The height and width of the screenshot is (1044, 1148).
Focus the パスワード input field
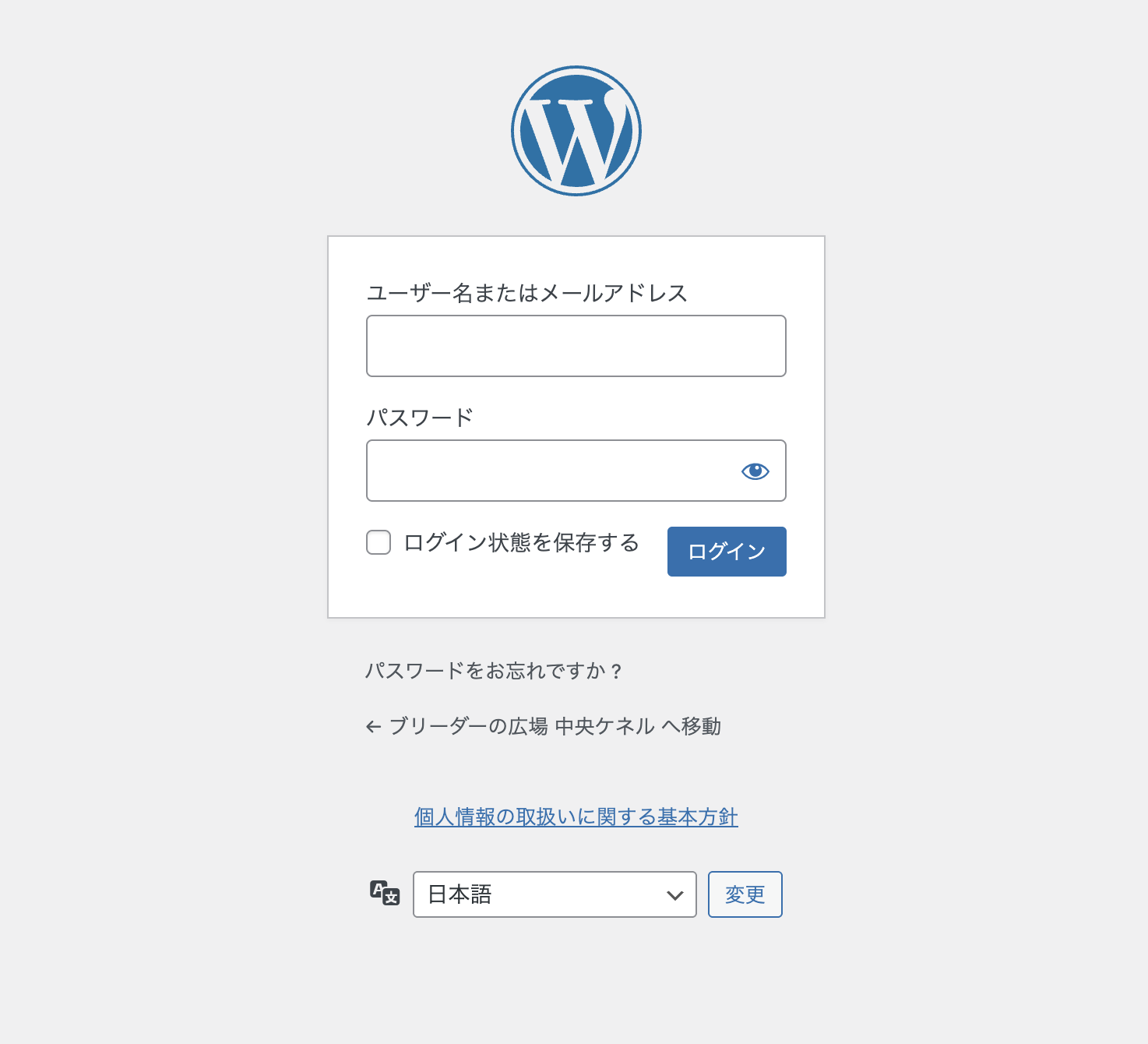click(576, 471)
